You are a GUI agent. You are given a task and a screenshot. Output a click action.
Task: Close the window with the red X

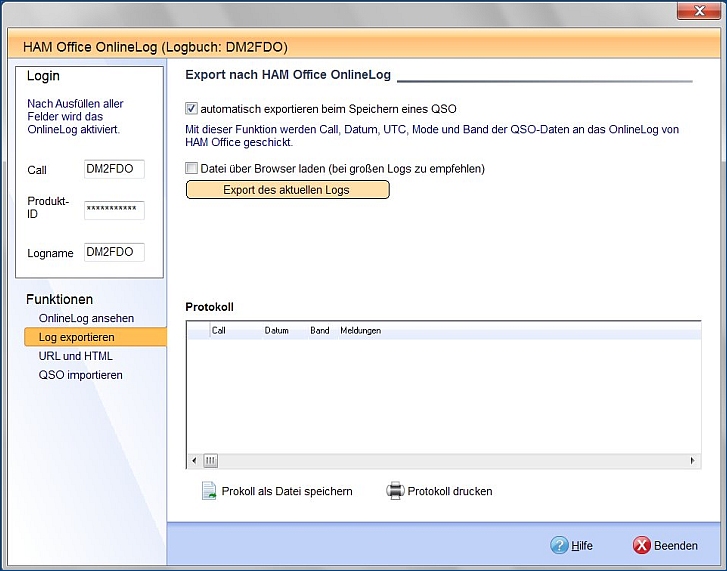tap(699, 11)
